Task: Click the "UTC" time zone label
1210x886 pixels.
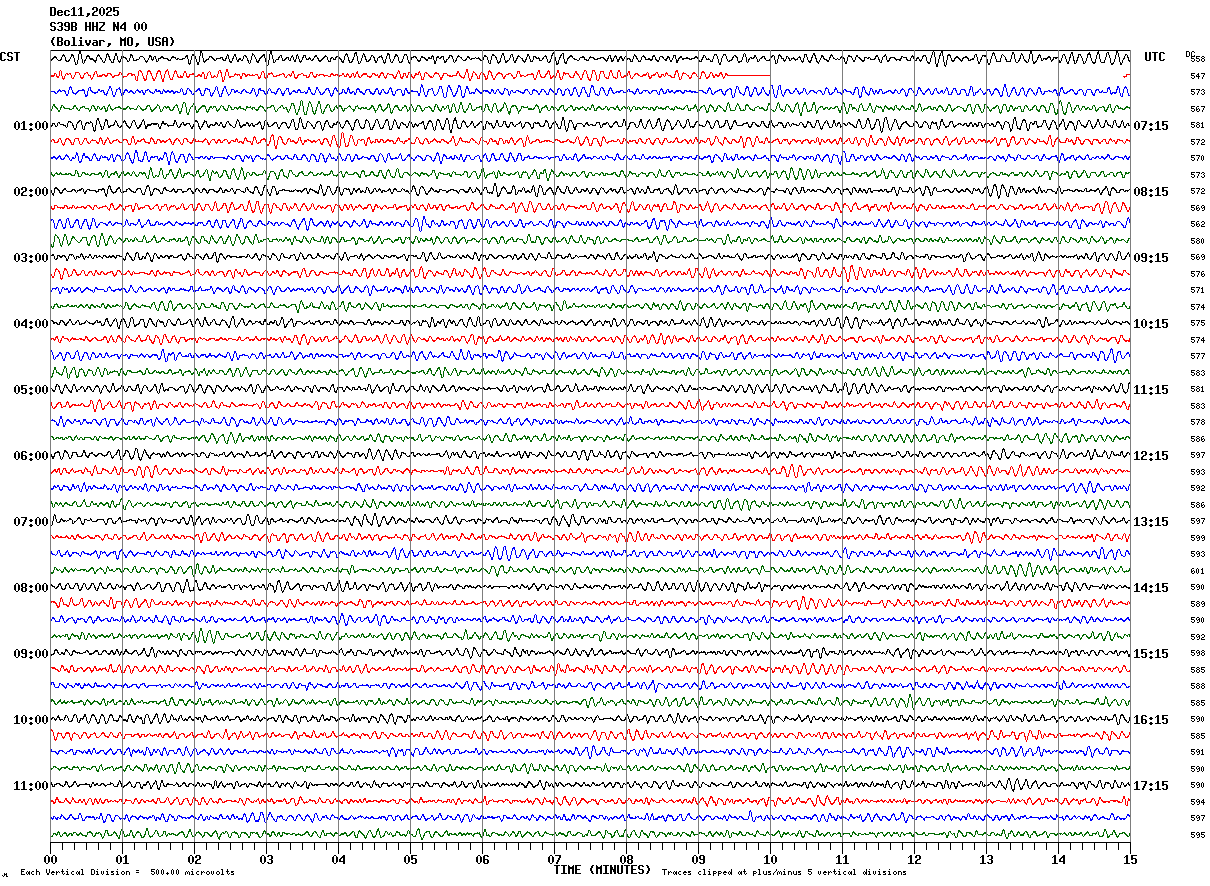Action: tap(1155, 57)
